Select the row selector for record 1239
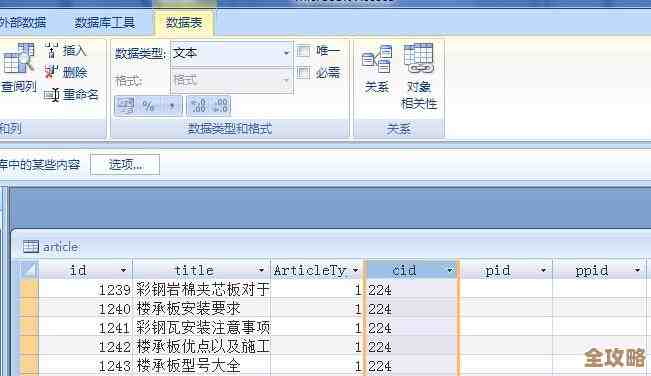The width and height of the screenshot is (651, 376). [x=29, y=289]
